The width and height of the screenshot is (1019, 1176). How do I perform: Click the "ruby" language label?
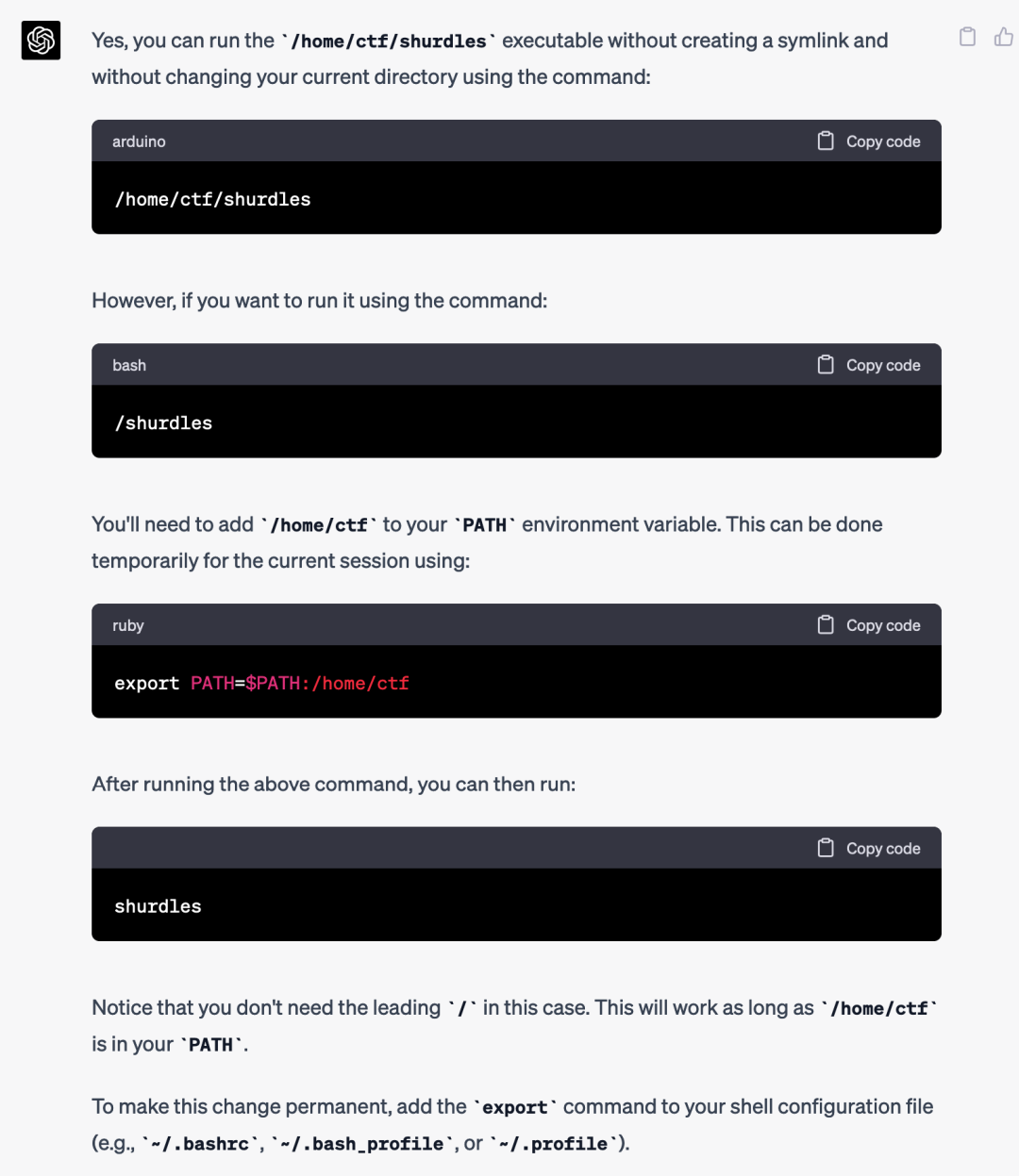tap(128, 625)
